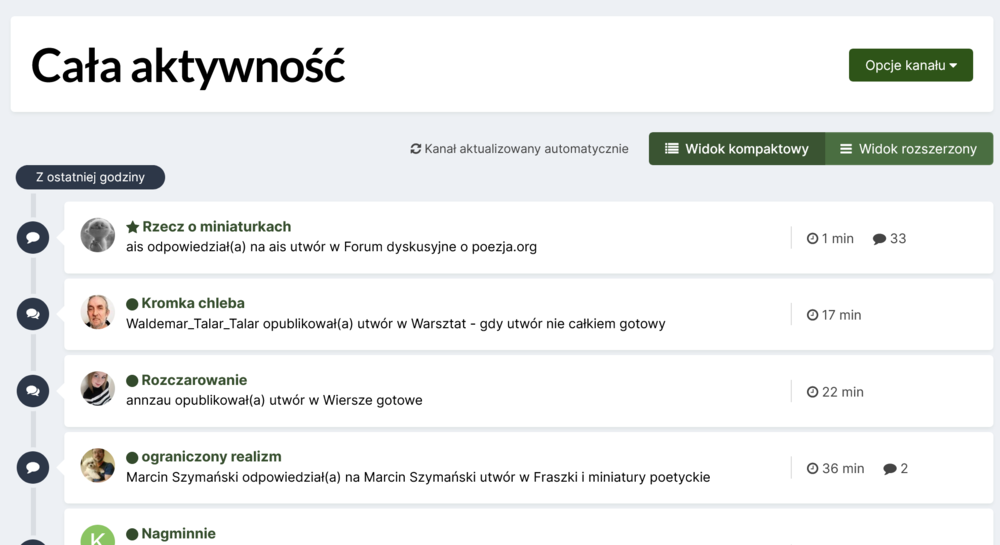Click the Z ostatniej godziny timeline label
This screenshot has height=545, width=1000.
pos(90,177)
